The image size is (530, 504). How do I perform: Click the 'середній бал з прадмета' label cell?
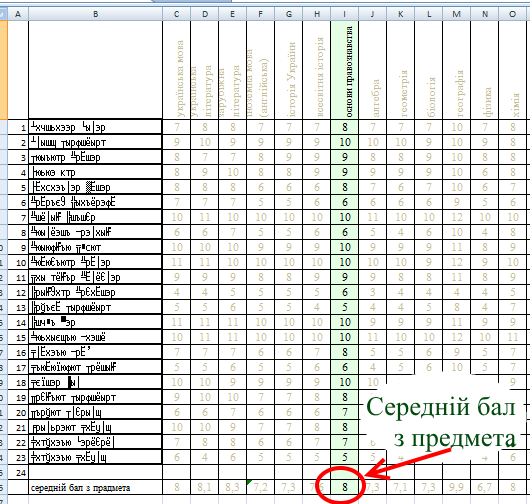[96, 487]
